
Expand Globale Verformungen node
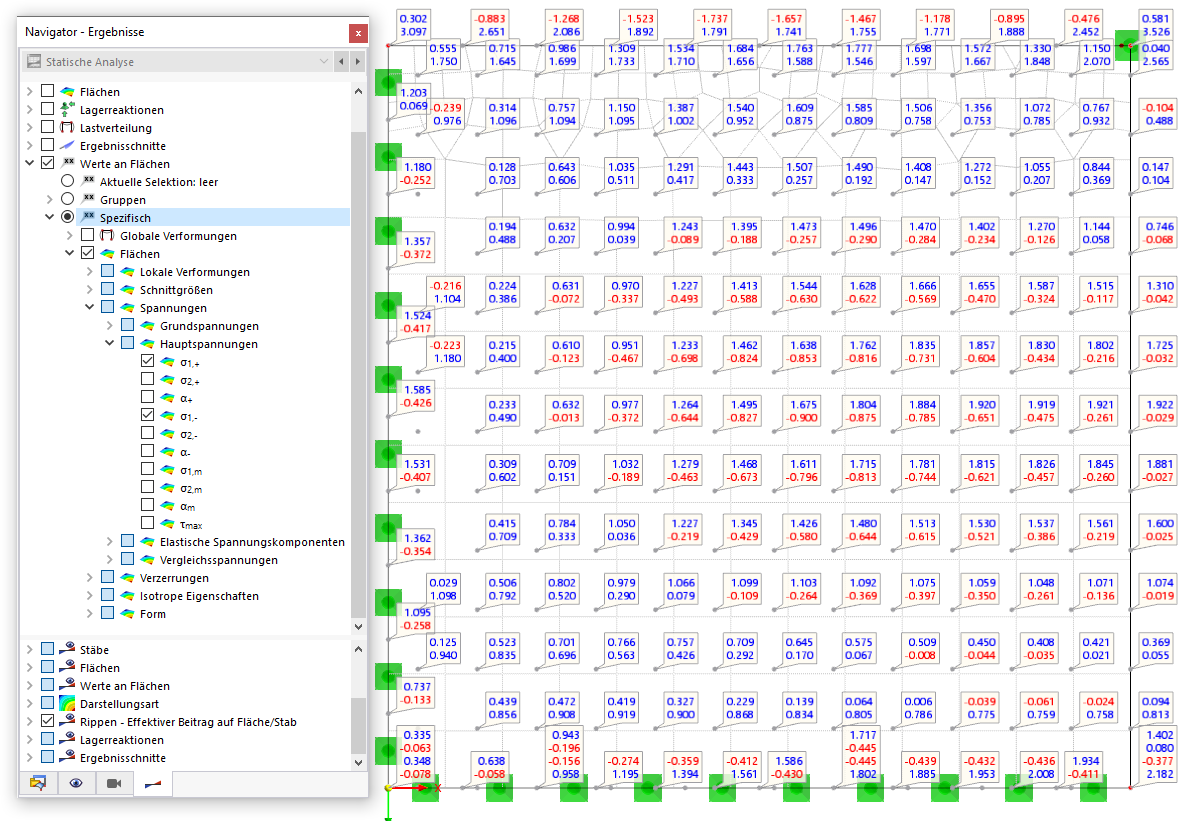pos(70,235)
